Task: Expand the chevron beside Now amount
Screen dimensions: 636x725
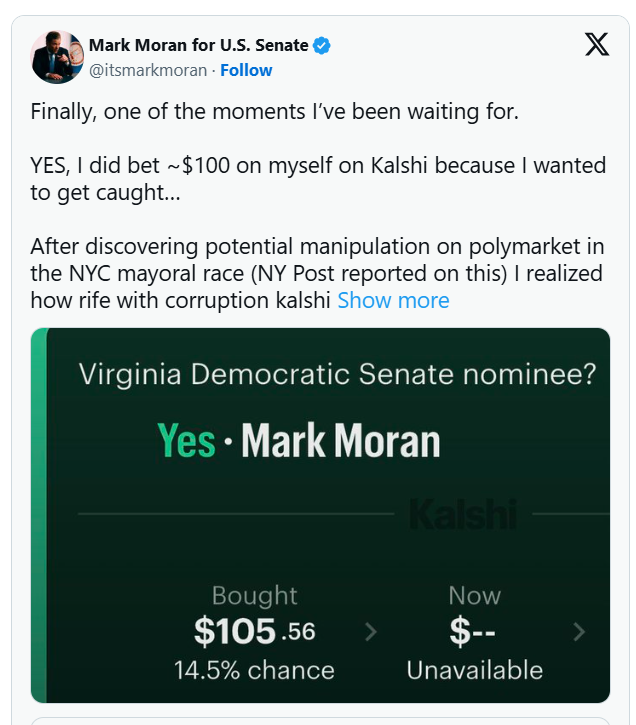Action: (579, 631)
